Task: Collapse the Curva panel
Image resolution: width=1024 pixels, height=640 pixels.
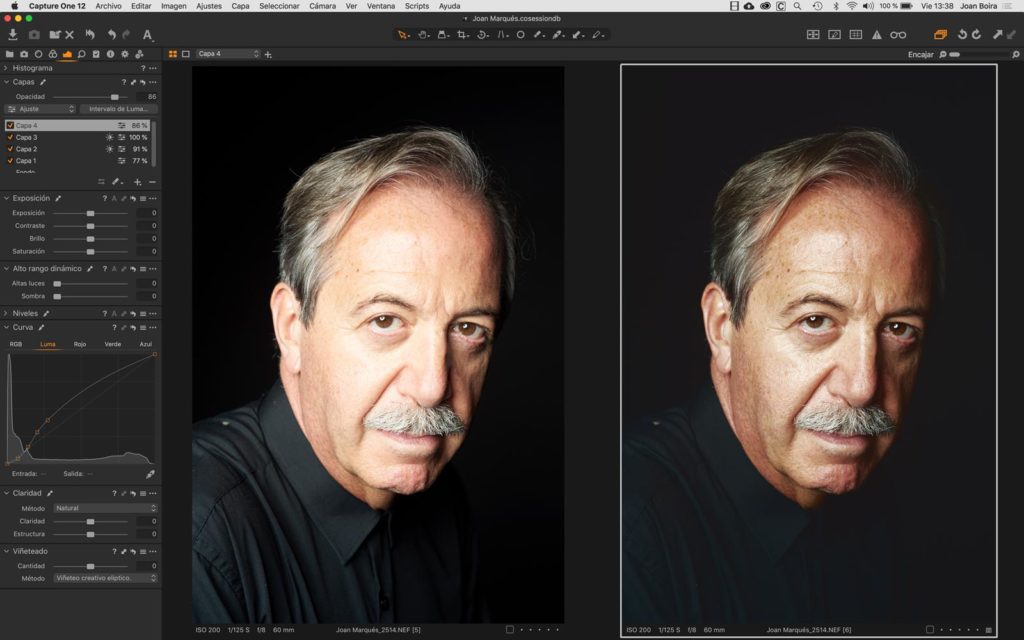Action: pos(6,327)
